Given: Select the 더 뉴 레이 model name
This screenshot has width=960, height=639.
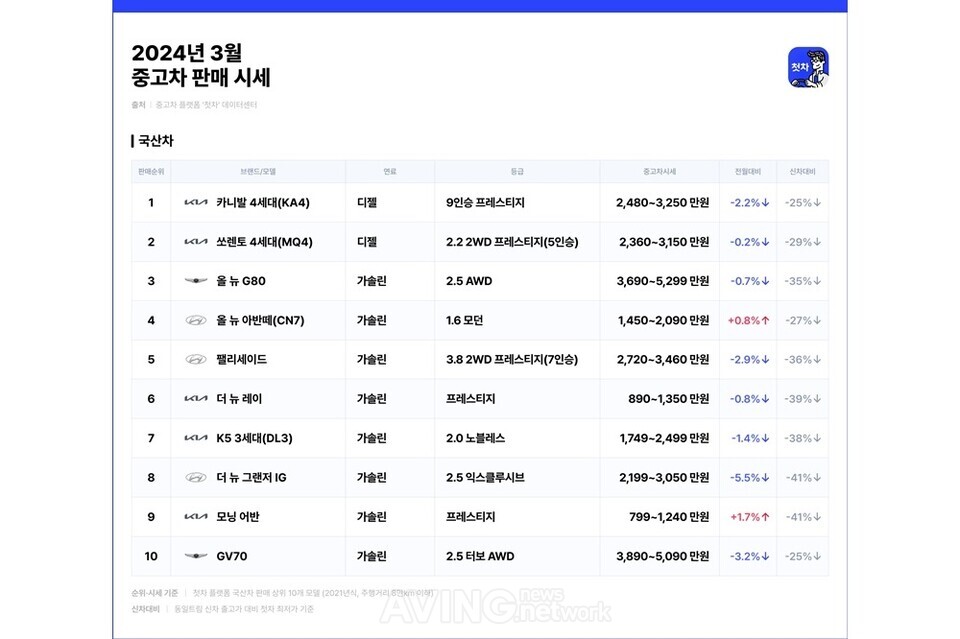Looking at the screenshot, I should (x=239, y=398).
